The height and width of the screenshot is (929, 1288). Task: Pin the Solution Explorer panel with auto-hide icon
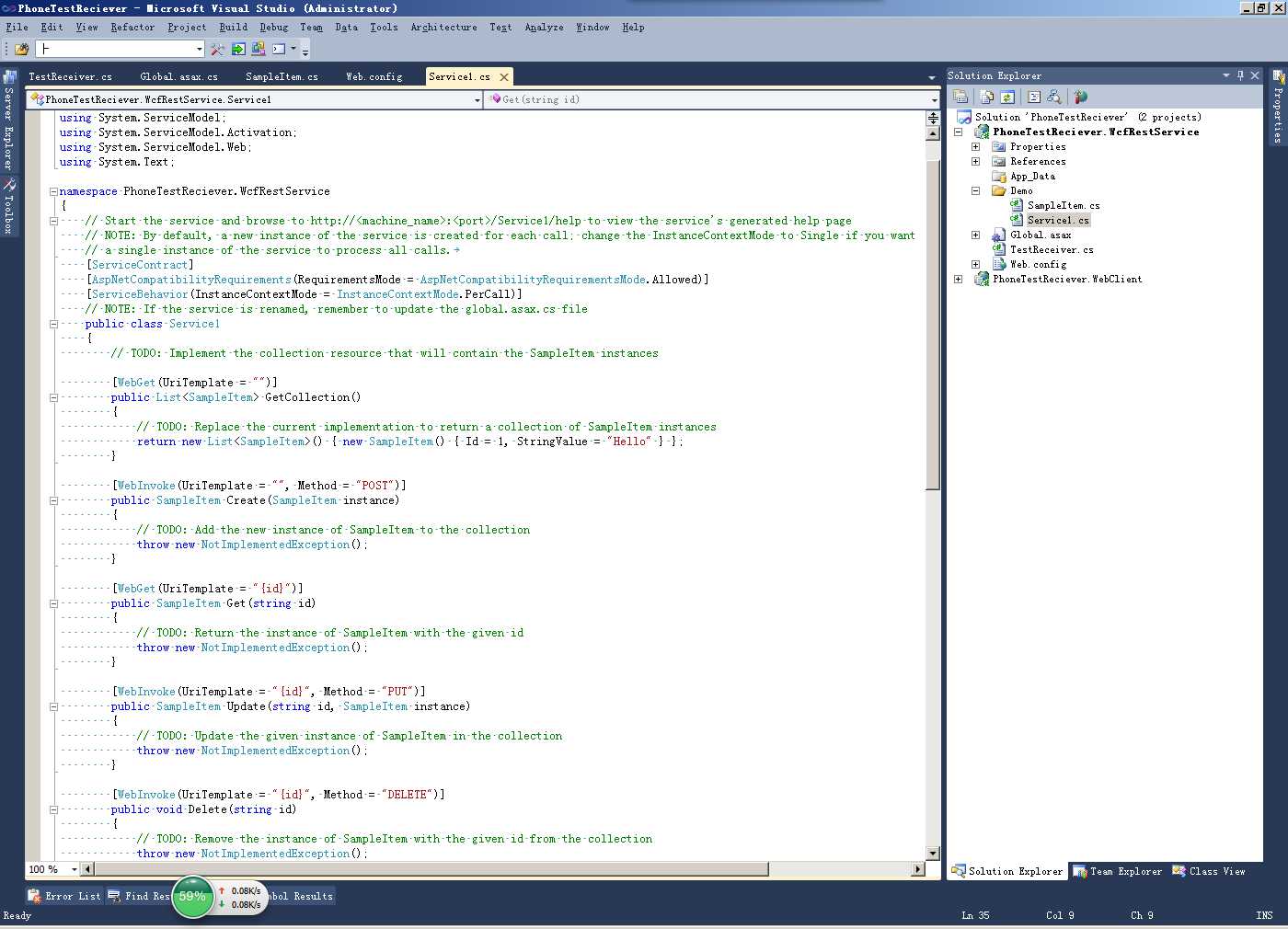(x=1240, y=75)
